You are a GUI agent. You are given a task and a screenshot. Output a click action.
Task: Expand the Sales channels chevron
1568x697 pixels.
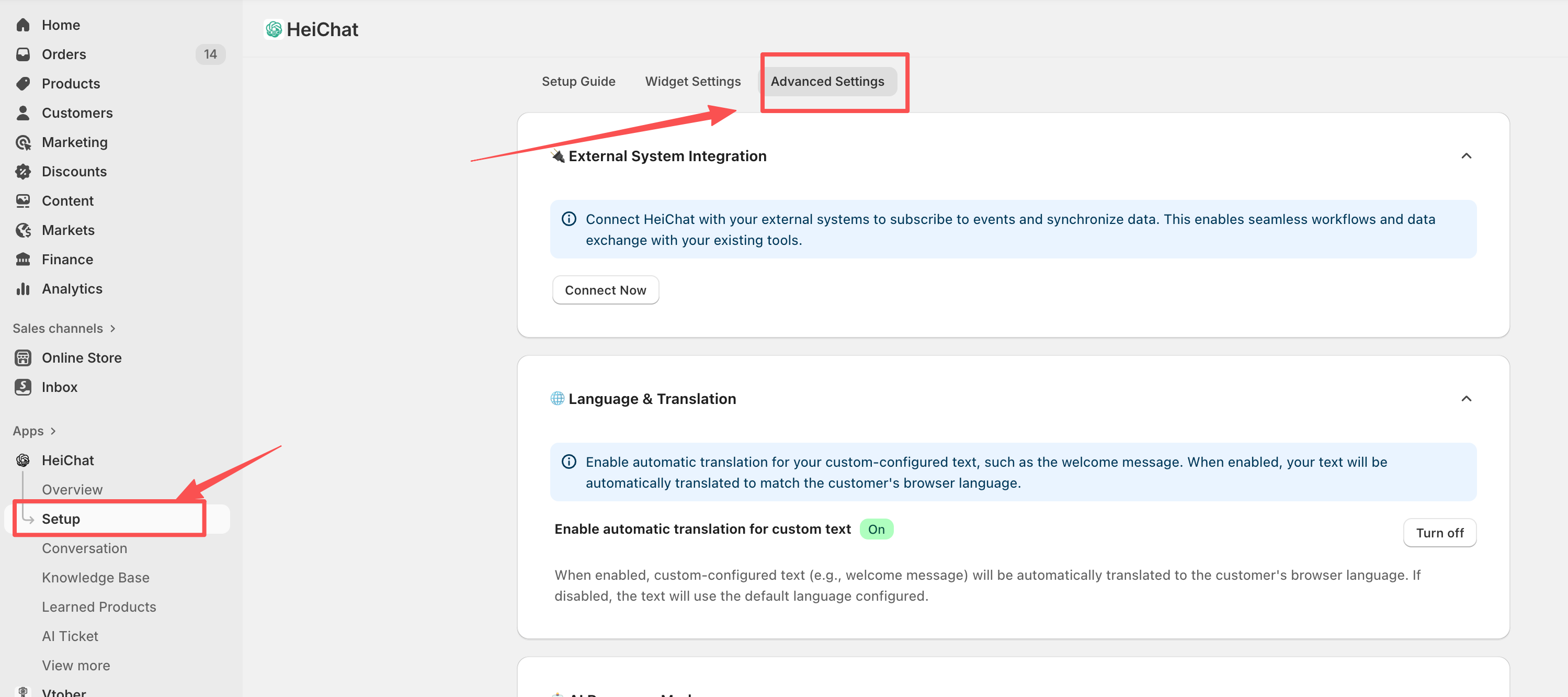coord(112,329)
